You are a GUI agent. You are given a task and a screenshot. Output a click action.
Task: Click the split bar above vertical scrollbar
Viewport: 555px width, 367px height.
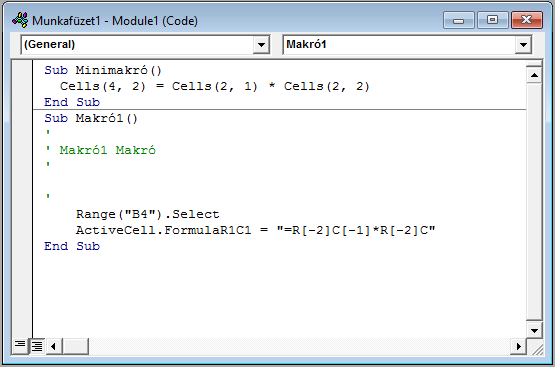pos(534,63)
